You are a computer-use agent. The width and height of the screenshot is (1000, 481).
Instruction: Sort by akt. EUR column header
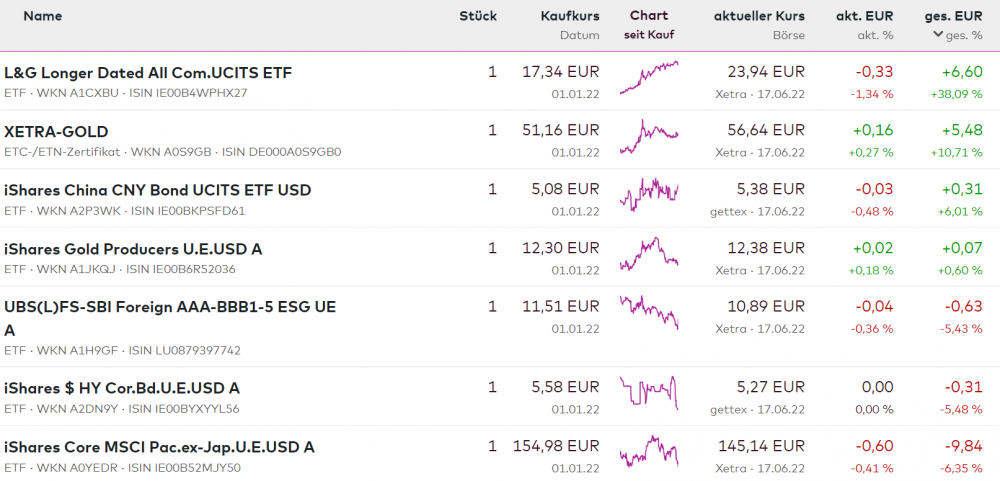864,16
